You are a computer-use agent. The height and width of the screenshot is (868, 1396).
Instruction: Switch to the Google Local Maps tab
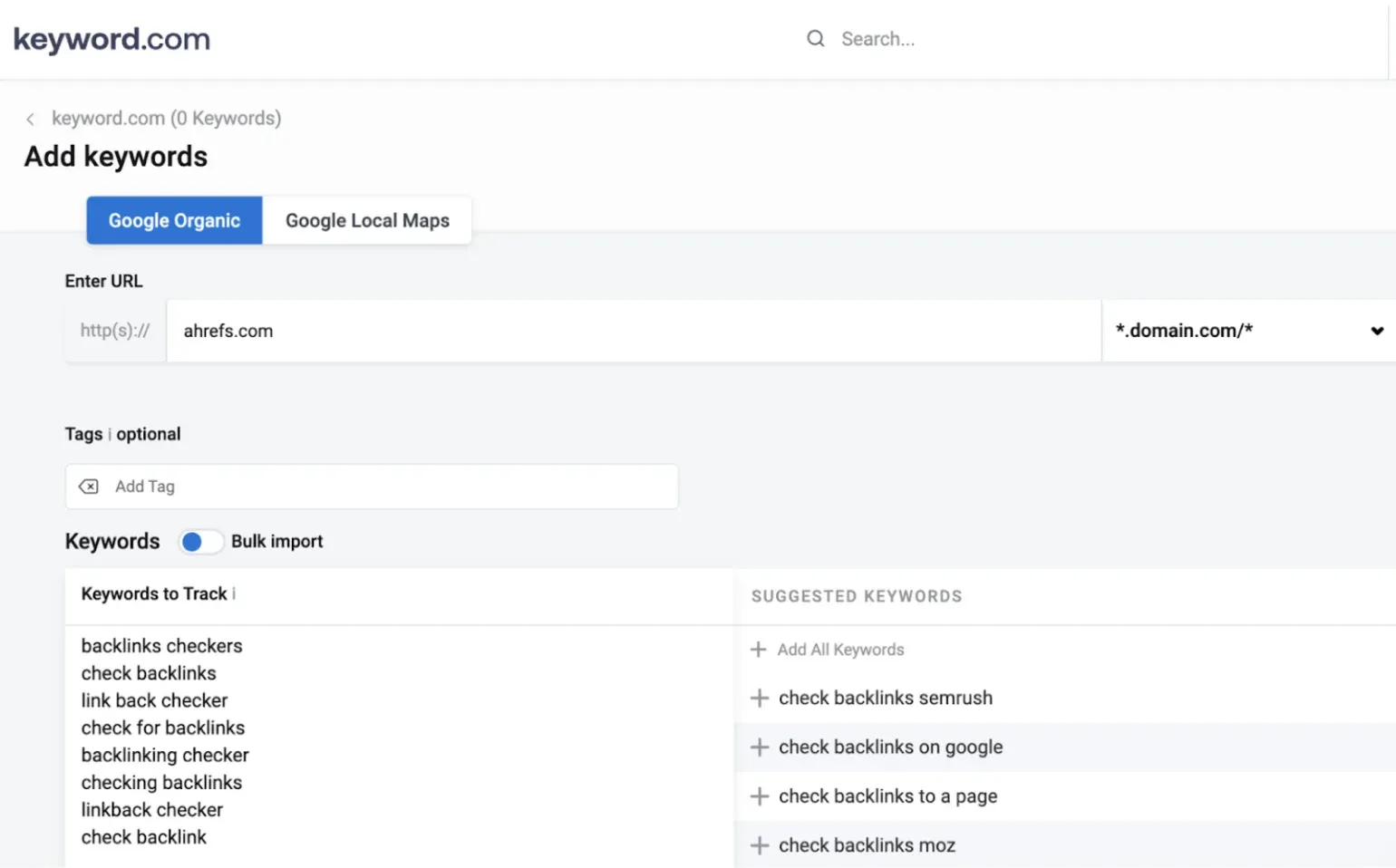tap(366, 220)
